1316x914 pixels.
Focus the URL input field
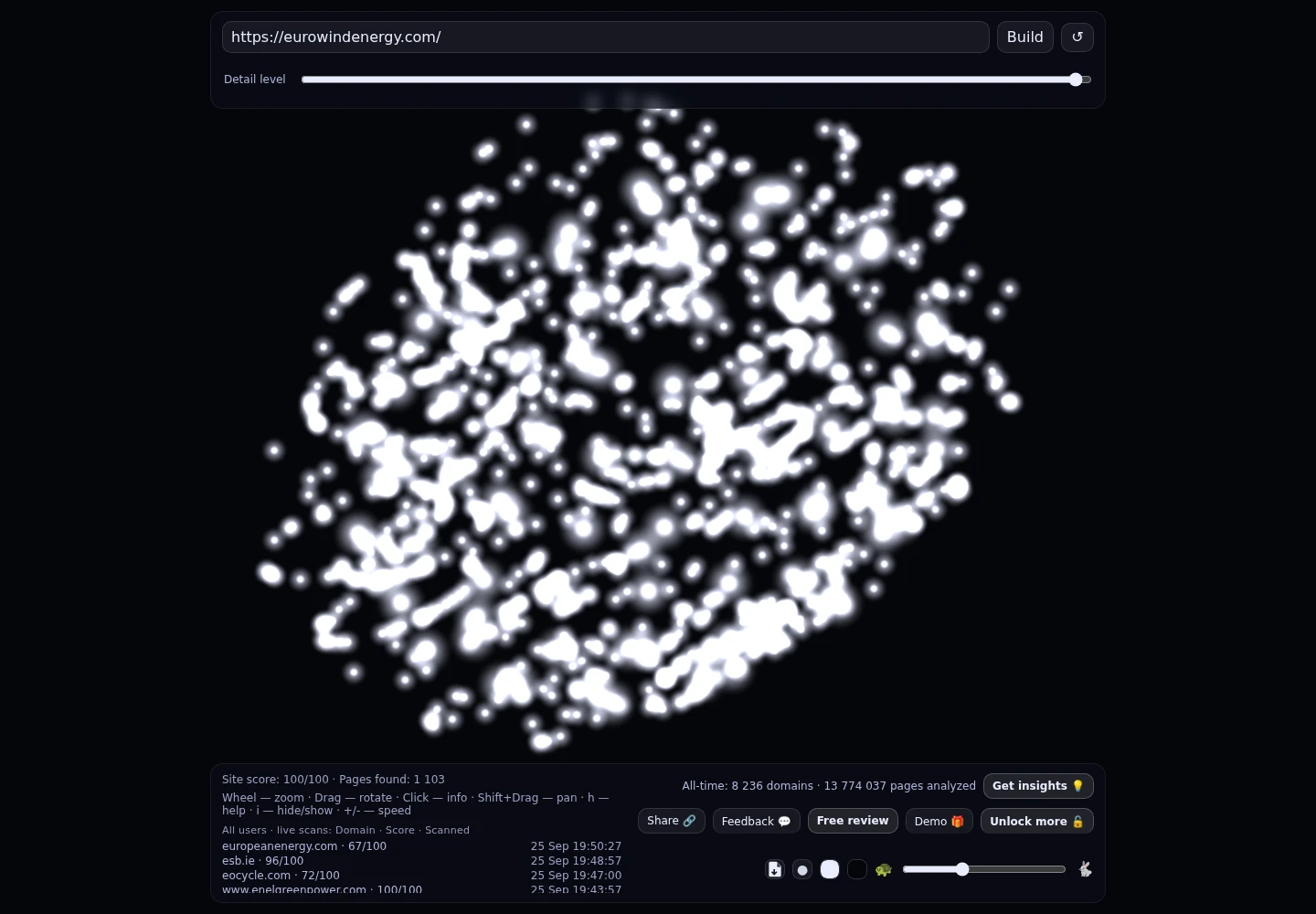pos(606,37)
